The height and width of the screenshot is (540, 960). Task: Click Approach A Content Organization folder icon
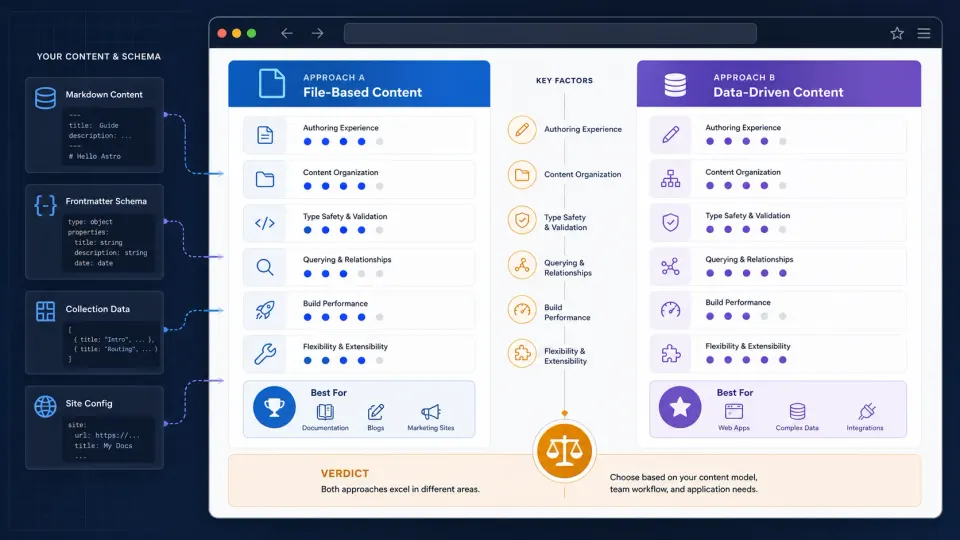(x=265, y=179)
